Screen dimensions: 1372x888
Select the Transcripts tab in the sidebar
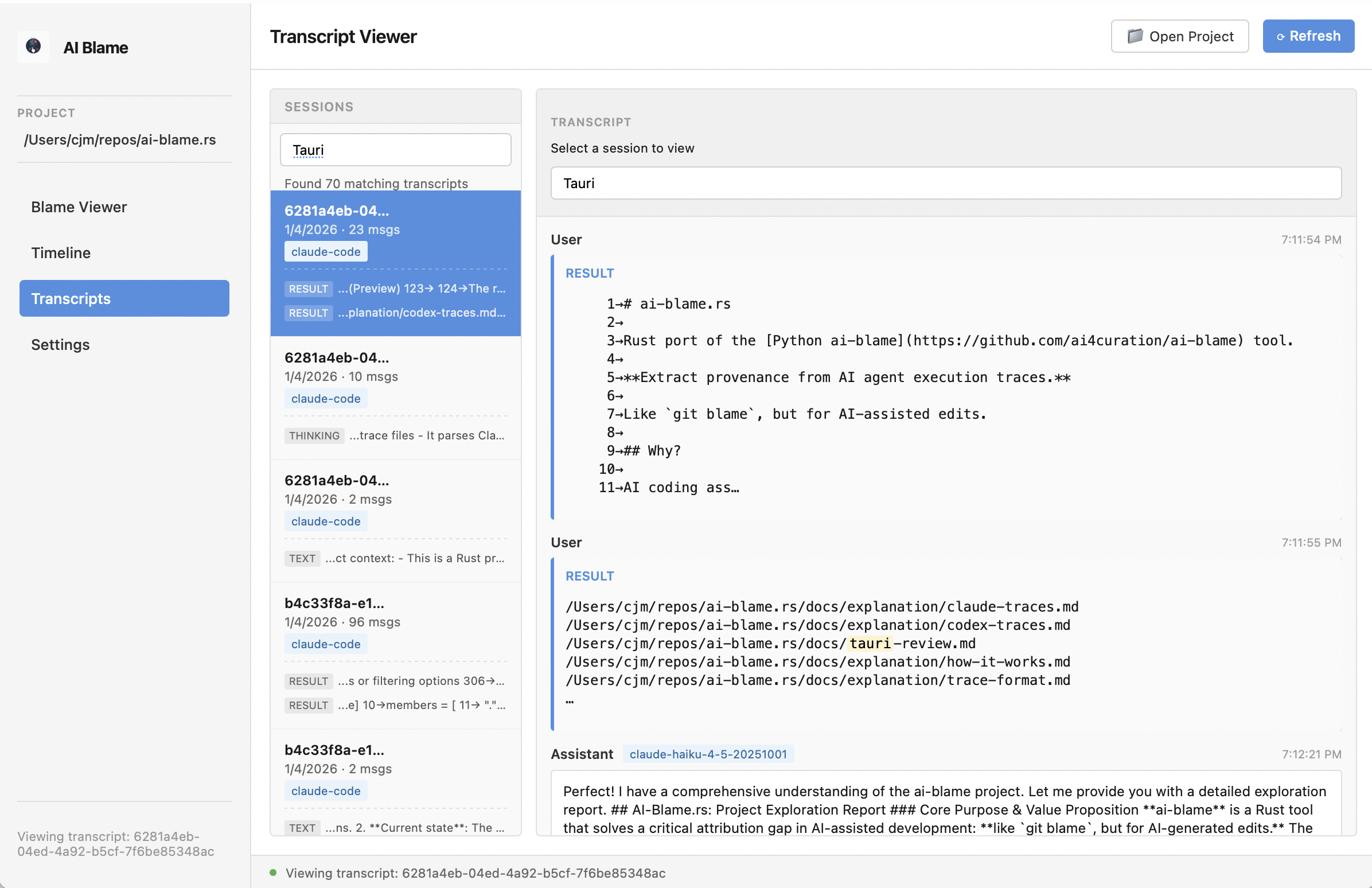[x=71, y=298]
